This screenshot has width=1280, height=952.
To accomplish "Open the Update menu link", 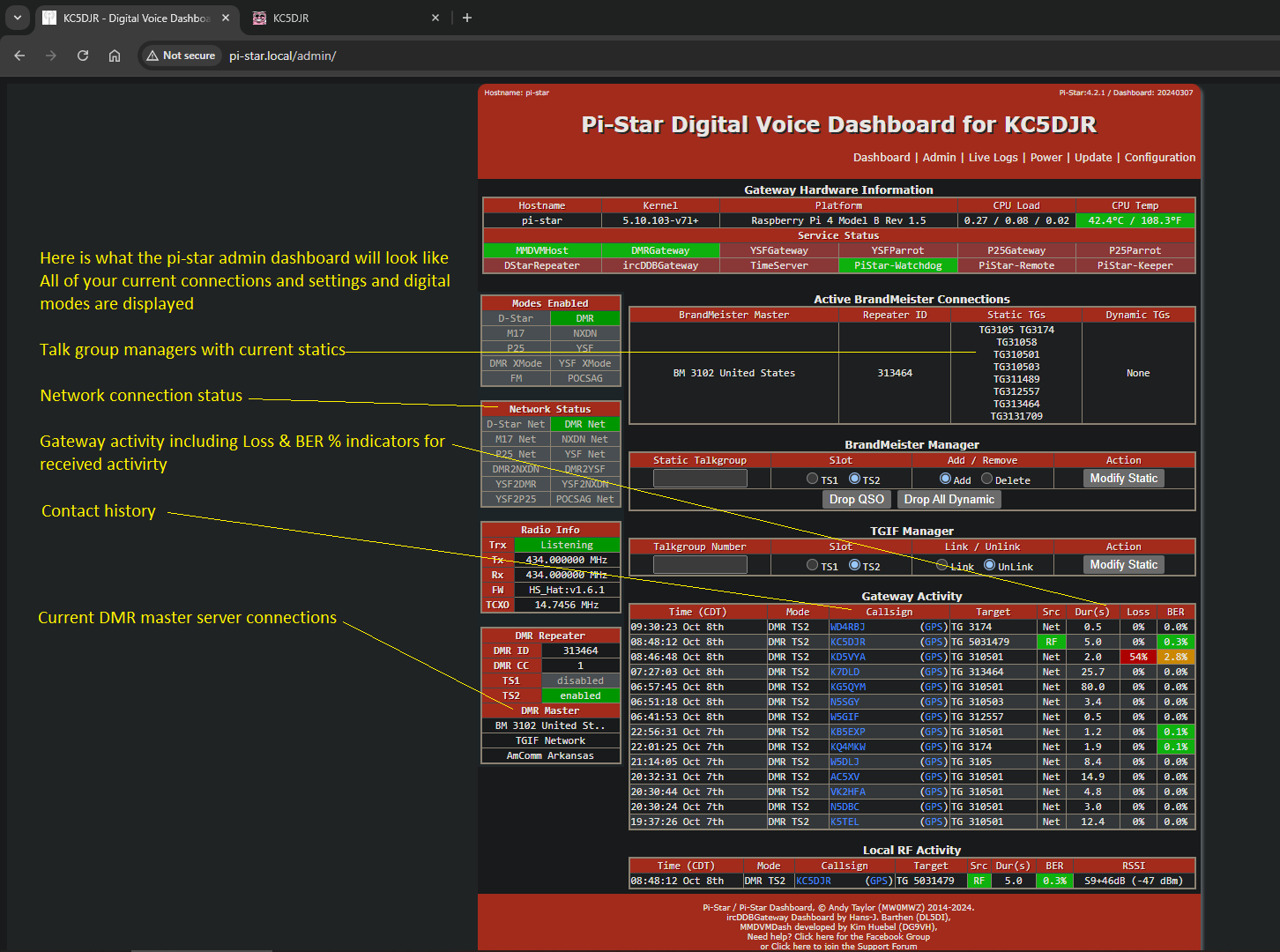I will tap(1093, 158).
